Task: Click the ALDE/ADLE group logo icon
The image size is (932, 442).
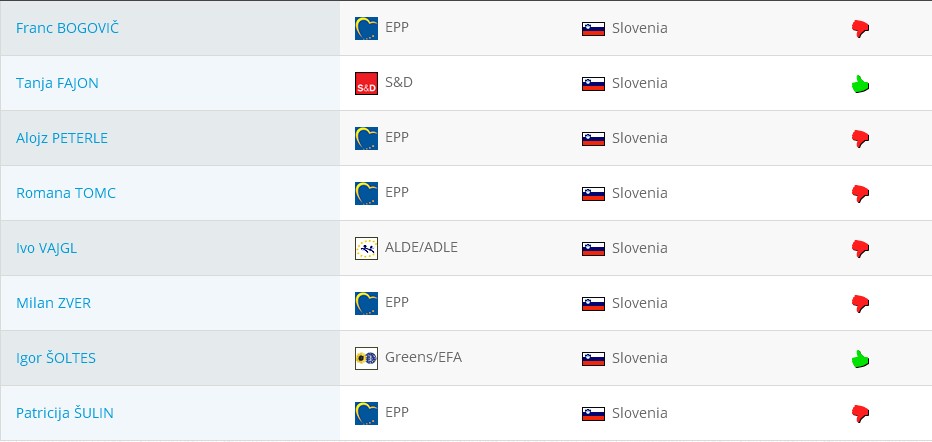Action: 366,248
